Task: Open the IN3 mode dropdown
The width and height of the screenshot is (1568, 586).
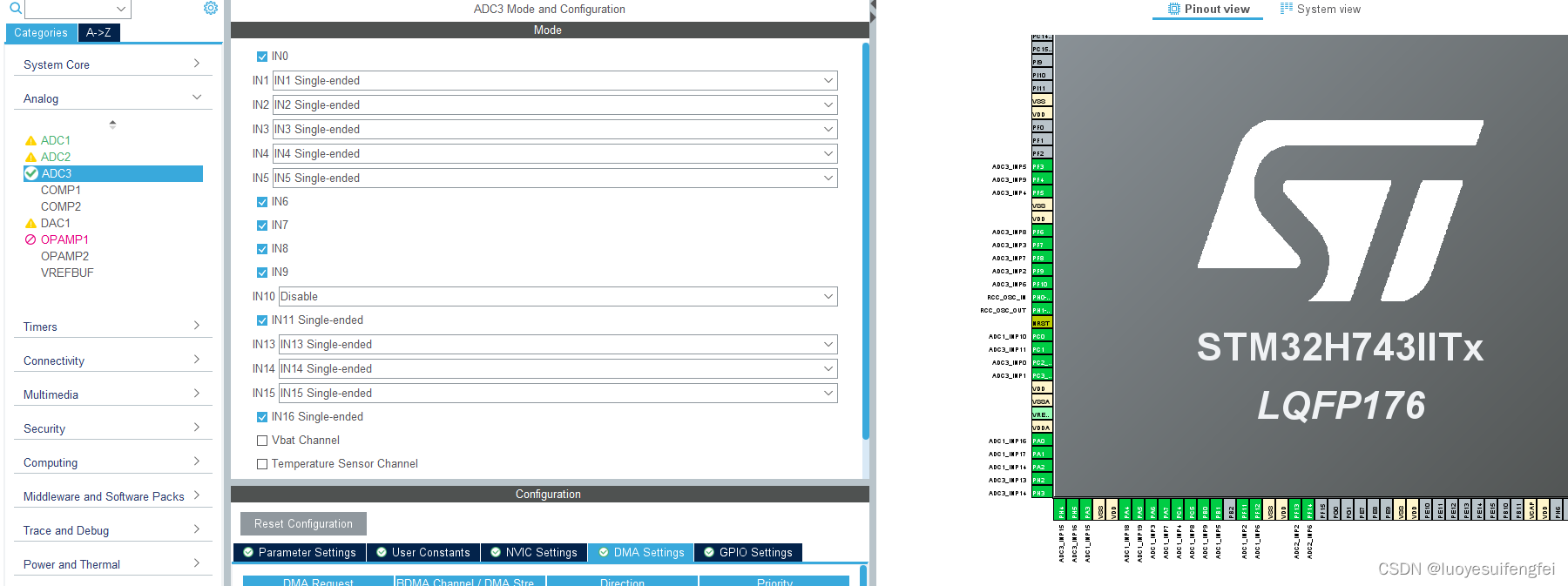Action: 555,129
